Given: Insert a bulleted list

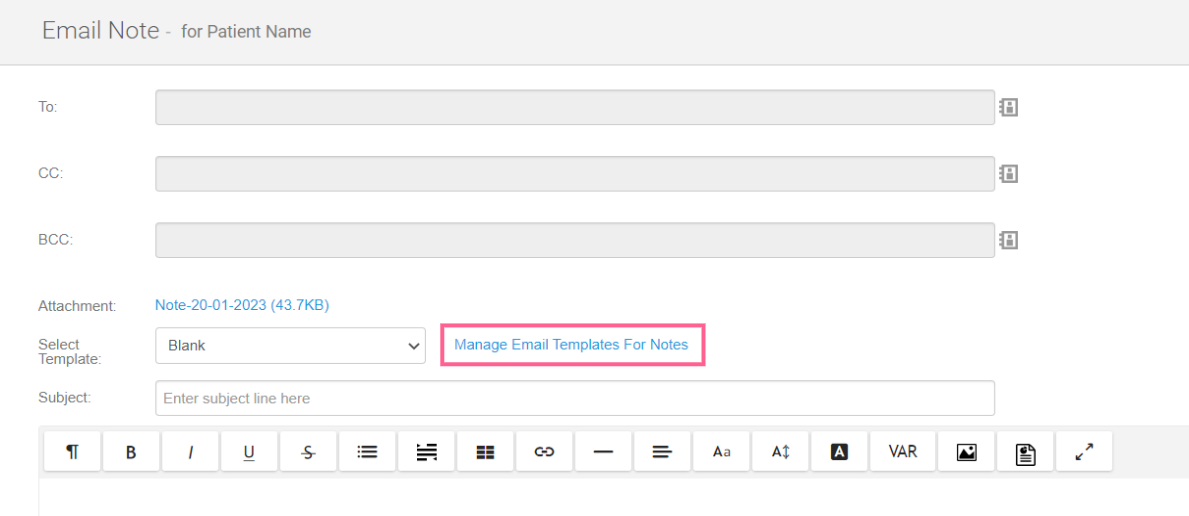Looking at the screenshot, I should [x=367, y=452].
